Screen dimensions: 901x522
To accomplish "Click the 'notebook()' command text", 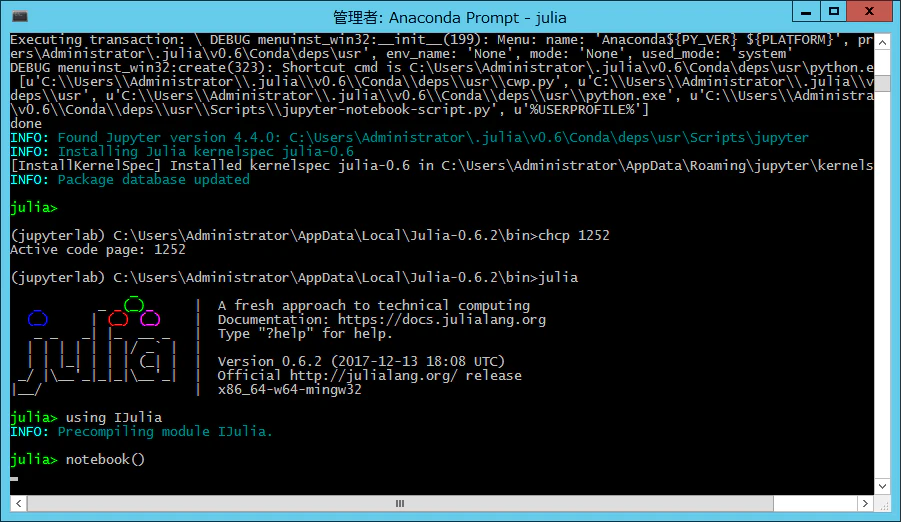I will (x=105, y=459).
